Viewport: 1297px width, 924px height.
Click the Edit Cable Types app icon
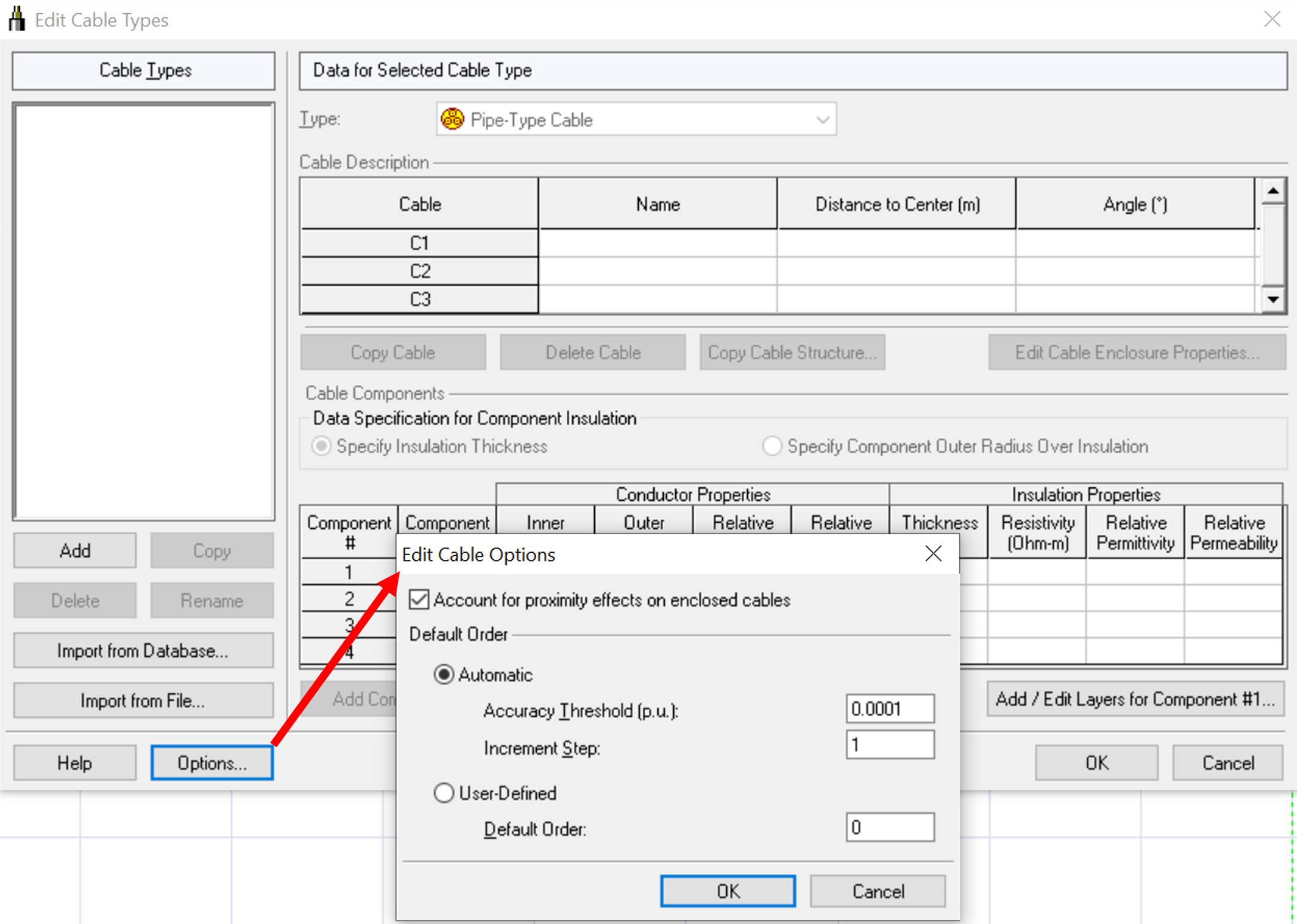point(17,19)
